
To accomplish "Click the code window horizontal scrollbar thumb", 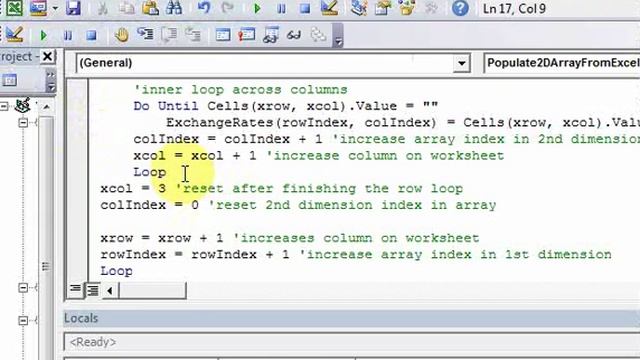I will point(152,291).
